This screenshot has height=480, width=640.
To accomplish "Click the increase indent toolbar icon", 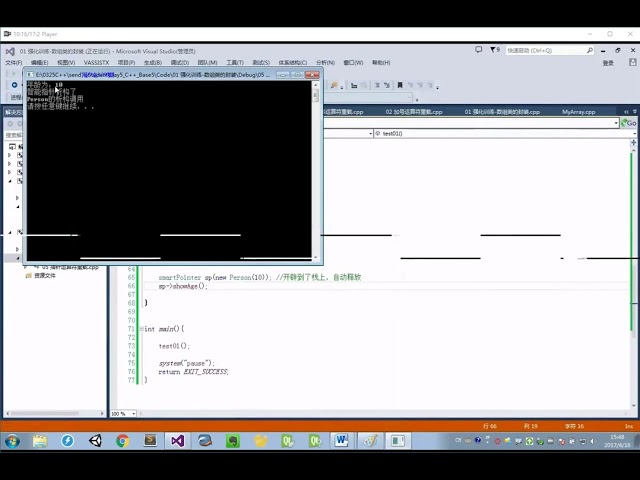I will click(x=386, y=85).
